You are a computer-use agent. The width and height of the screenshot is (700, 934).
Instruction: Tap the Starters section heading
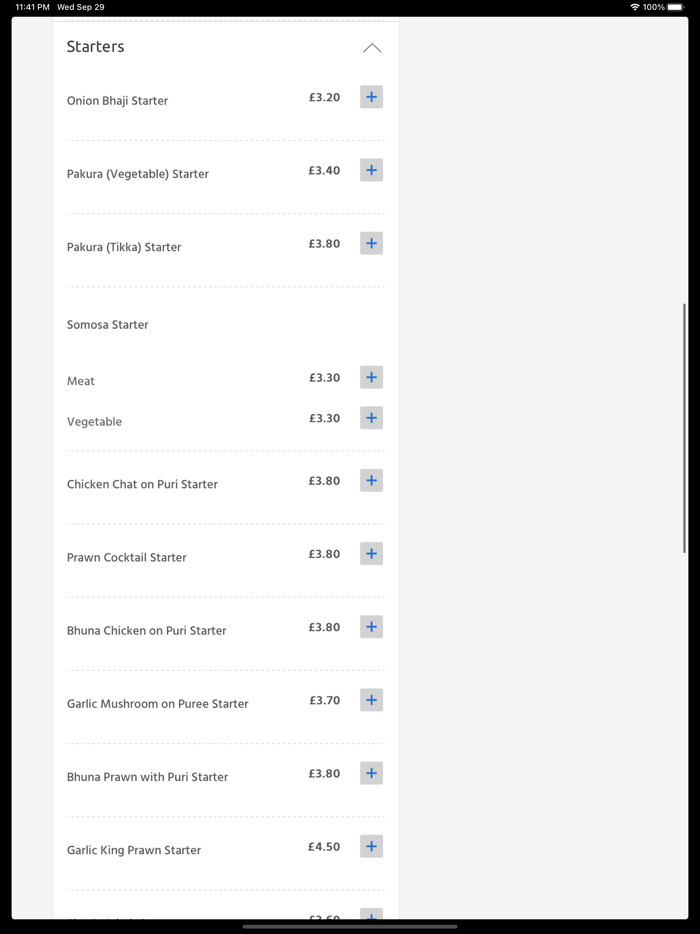pyautogui.click(x=96, y=47)
